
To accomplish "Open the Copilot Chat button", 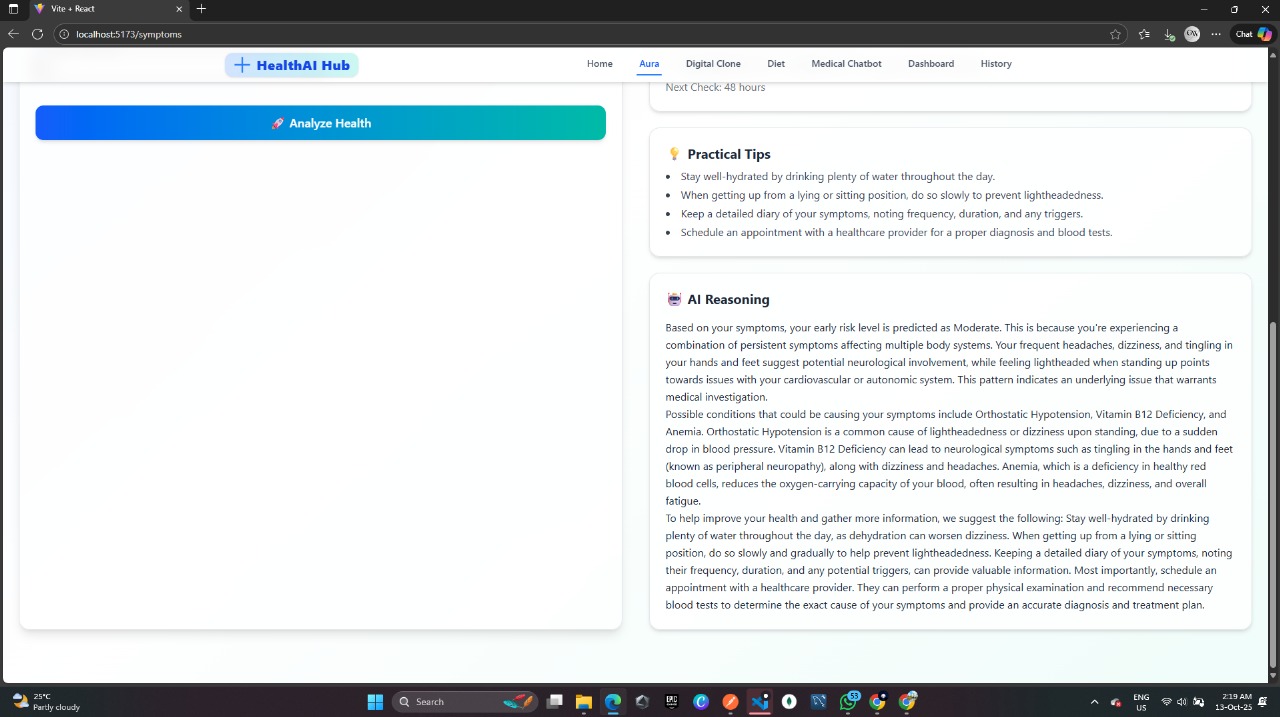I will (x=1254, y=34).
